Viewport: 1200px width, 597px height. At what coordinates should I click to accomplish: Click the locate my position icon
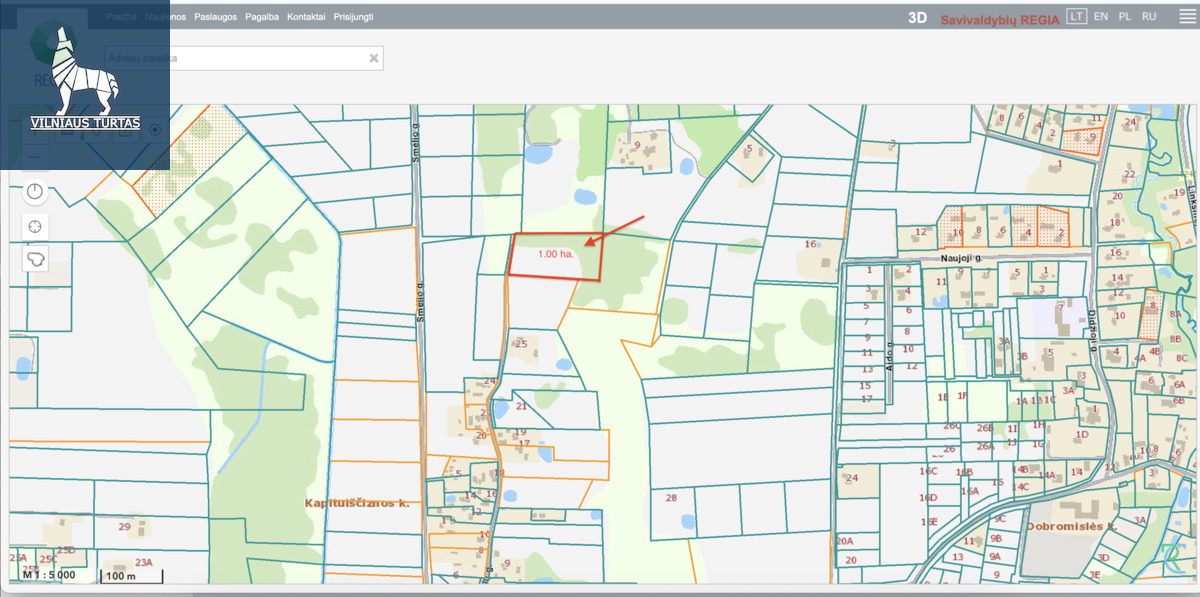[x=35, y=225]
